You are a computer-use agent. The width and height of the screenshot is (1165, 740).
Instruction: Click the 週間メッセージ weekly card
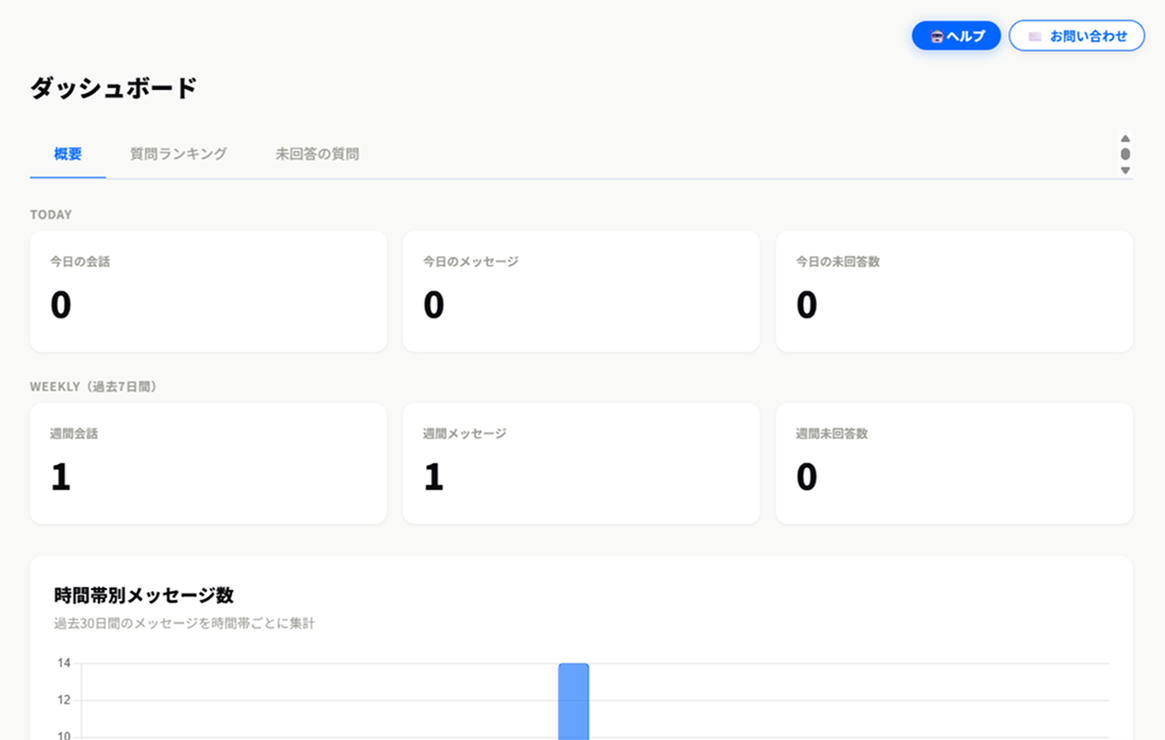coord(581,463)
